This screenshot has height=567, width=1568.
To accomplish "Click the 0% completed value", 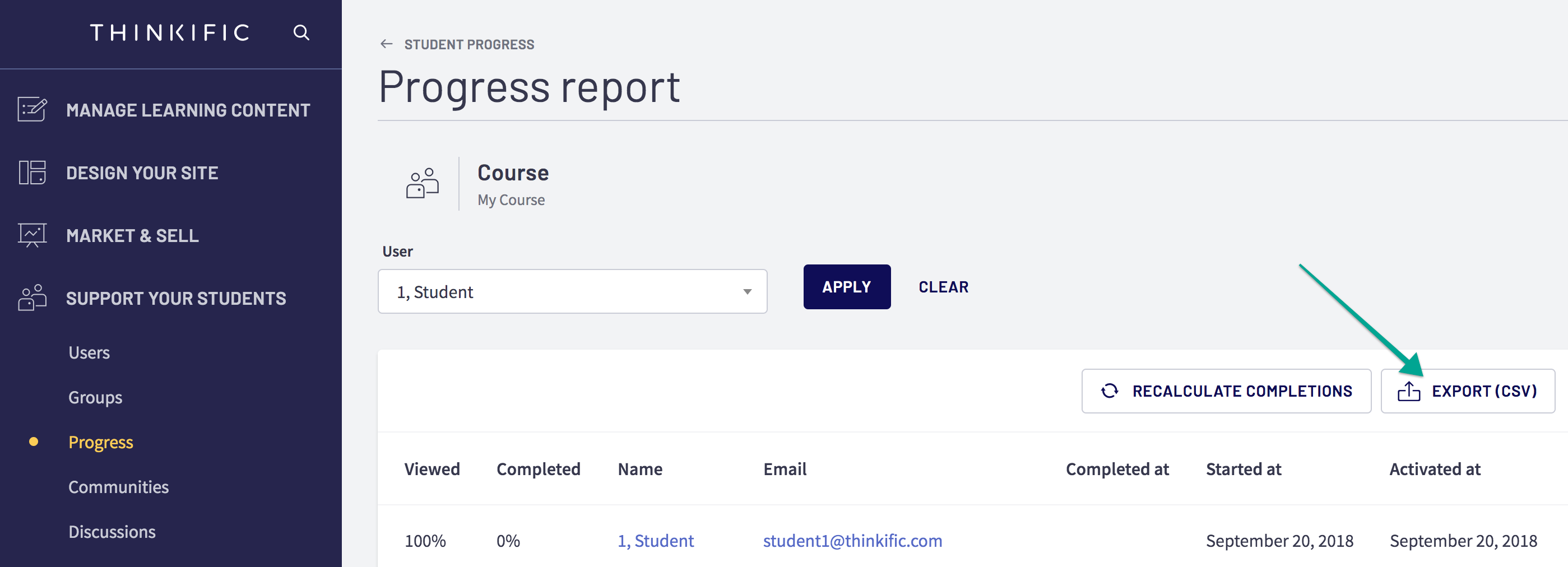I will [508, 541].
